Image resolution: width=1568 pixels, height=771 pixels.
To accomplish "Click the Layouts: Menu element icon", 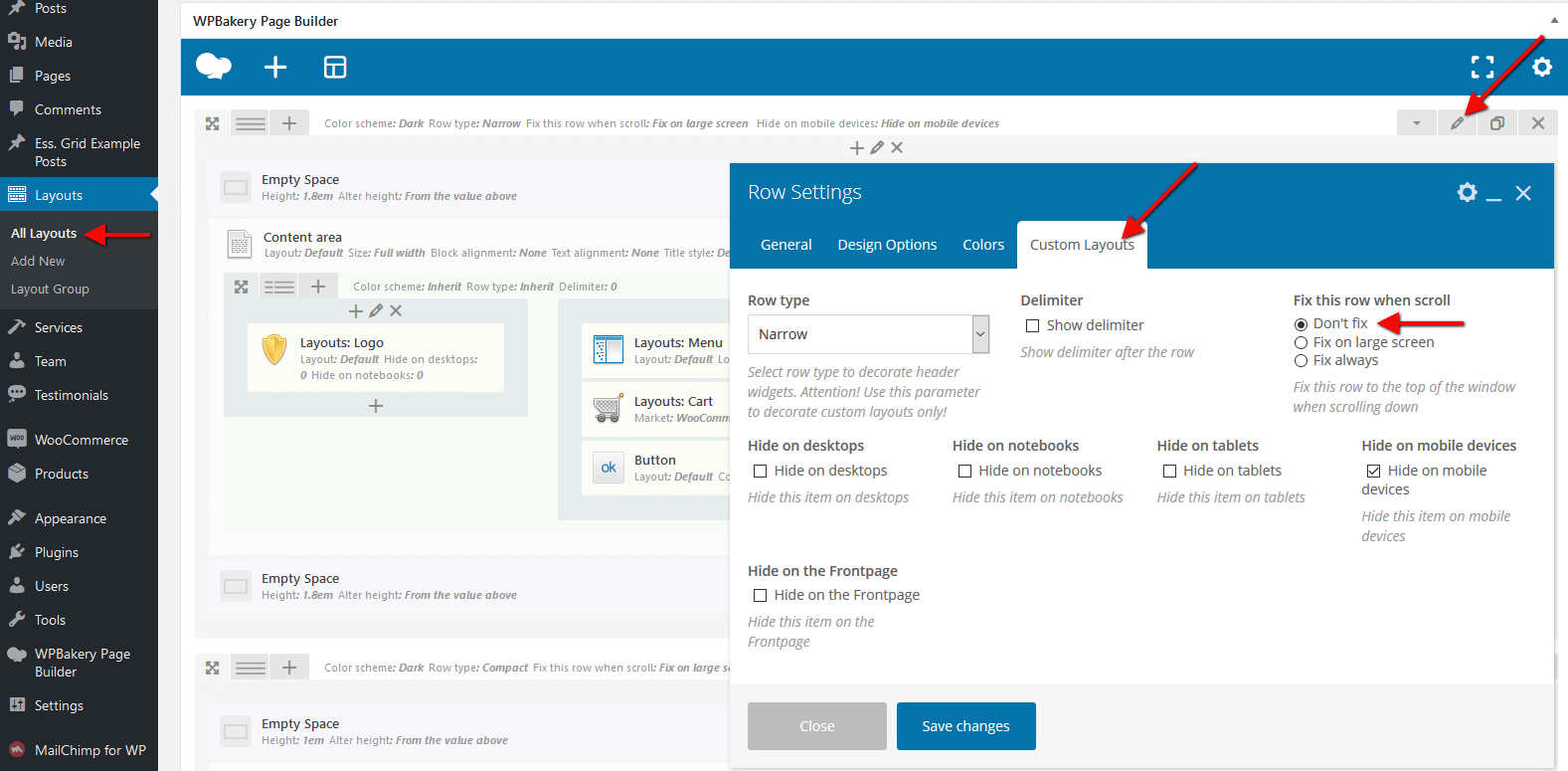I will coord(609,350).
